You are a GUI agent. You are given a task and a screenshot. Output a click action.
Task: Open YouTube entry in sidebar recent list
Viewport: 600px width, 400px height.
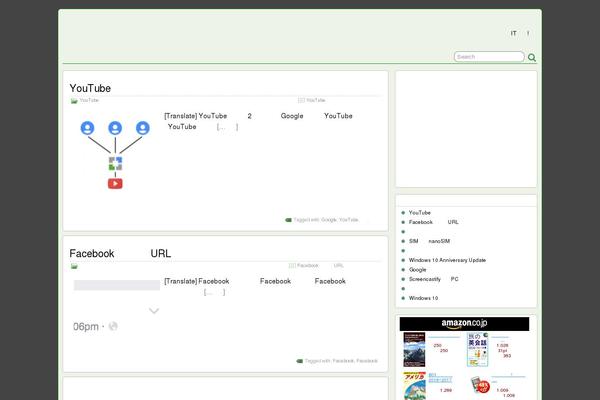point(420,212)
